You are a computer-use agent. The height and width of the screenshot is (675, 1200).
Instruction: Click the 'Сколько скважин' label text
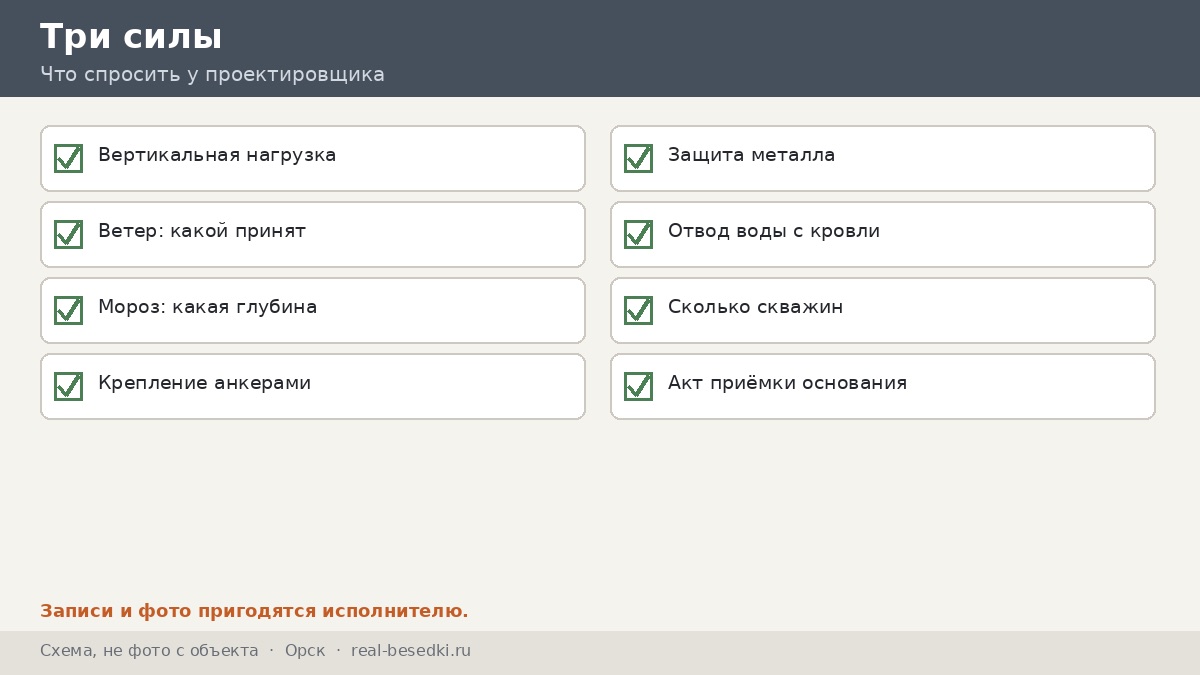755,307
